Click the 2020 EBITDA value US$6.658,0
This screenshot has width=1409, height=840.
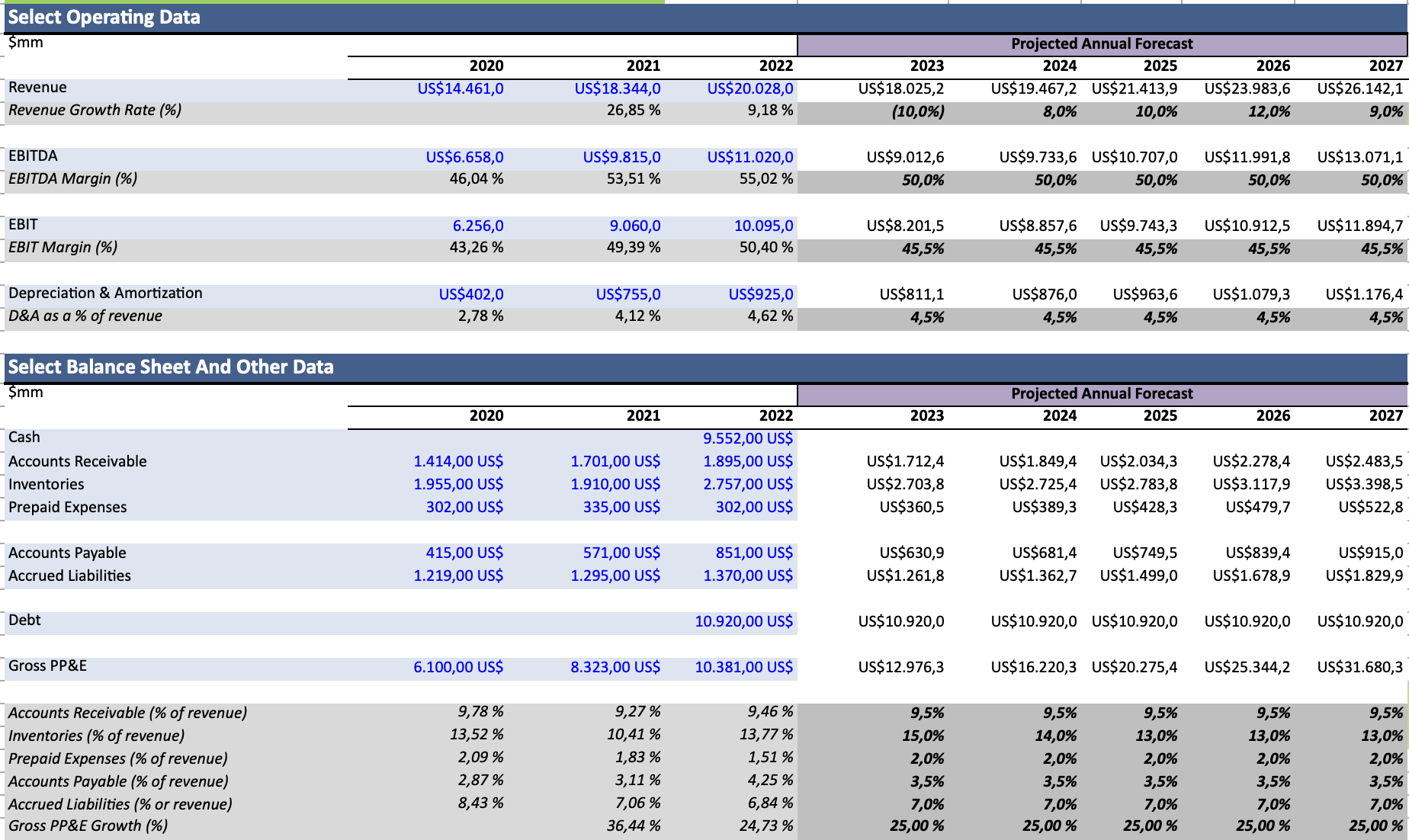(x=464, y=157)
